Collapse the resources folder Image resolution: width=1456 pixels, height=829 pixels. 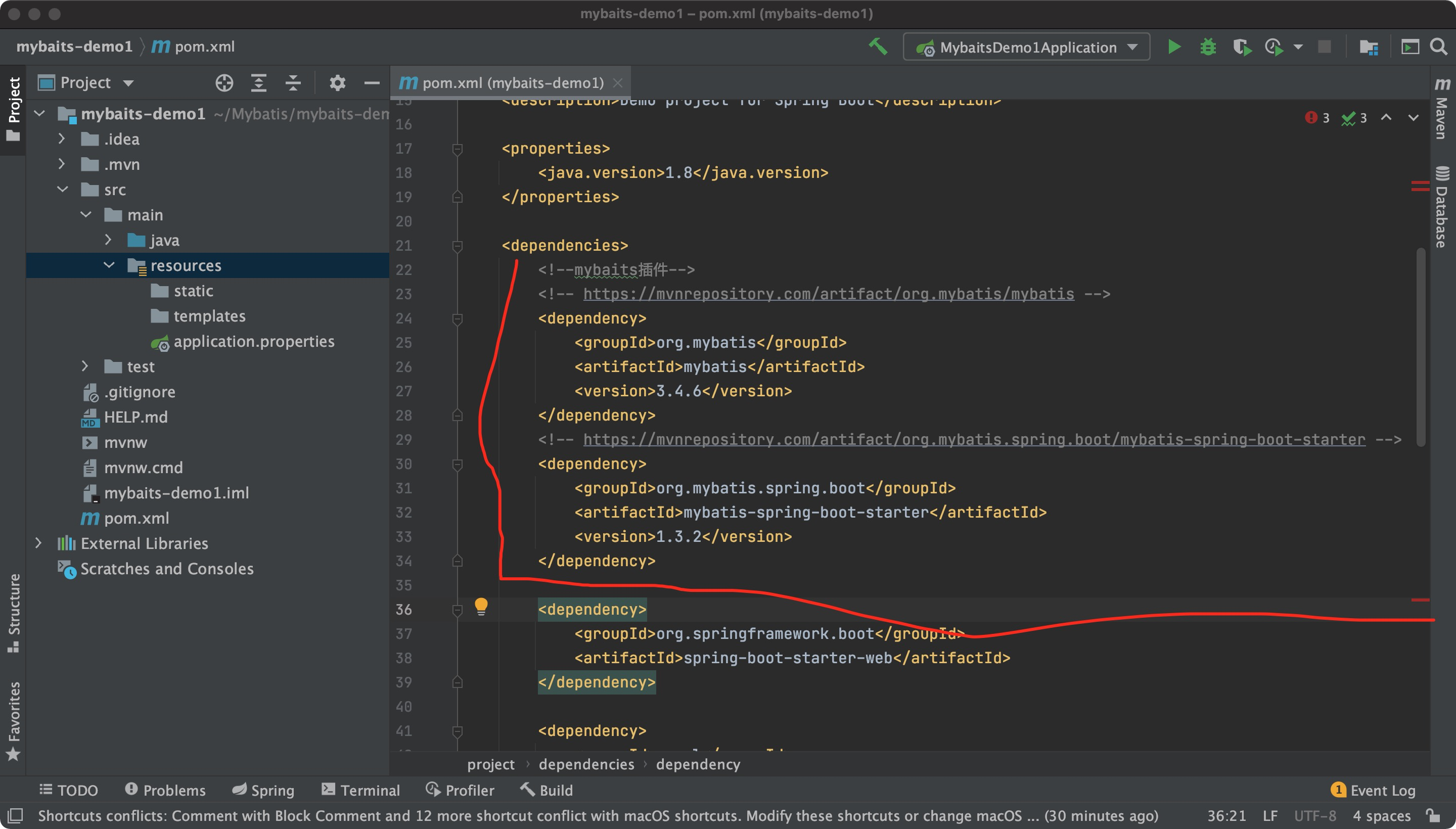click(x=109, y=265)
